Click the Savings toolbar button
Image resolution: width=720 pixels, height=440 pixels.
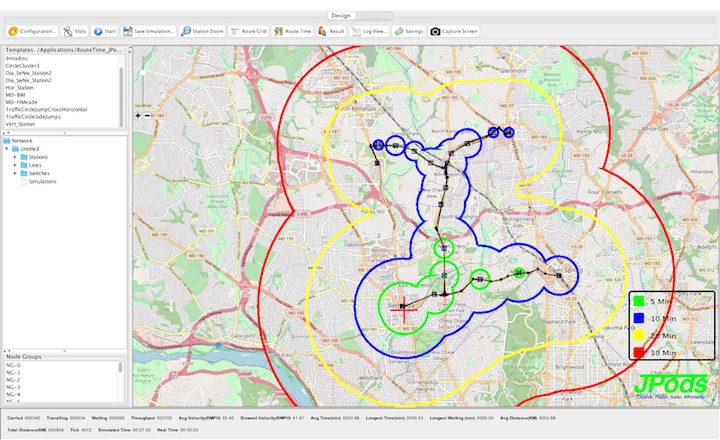[x=412, y=31]
